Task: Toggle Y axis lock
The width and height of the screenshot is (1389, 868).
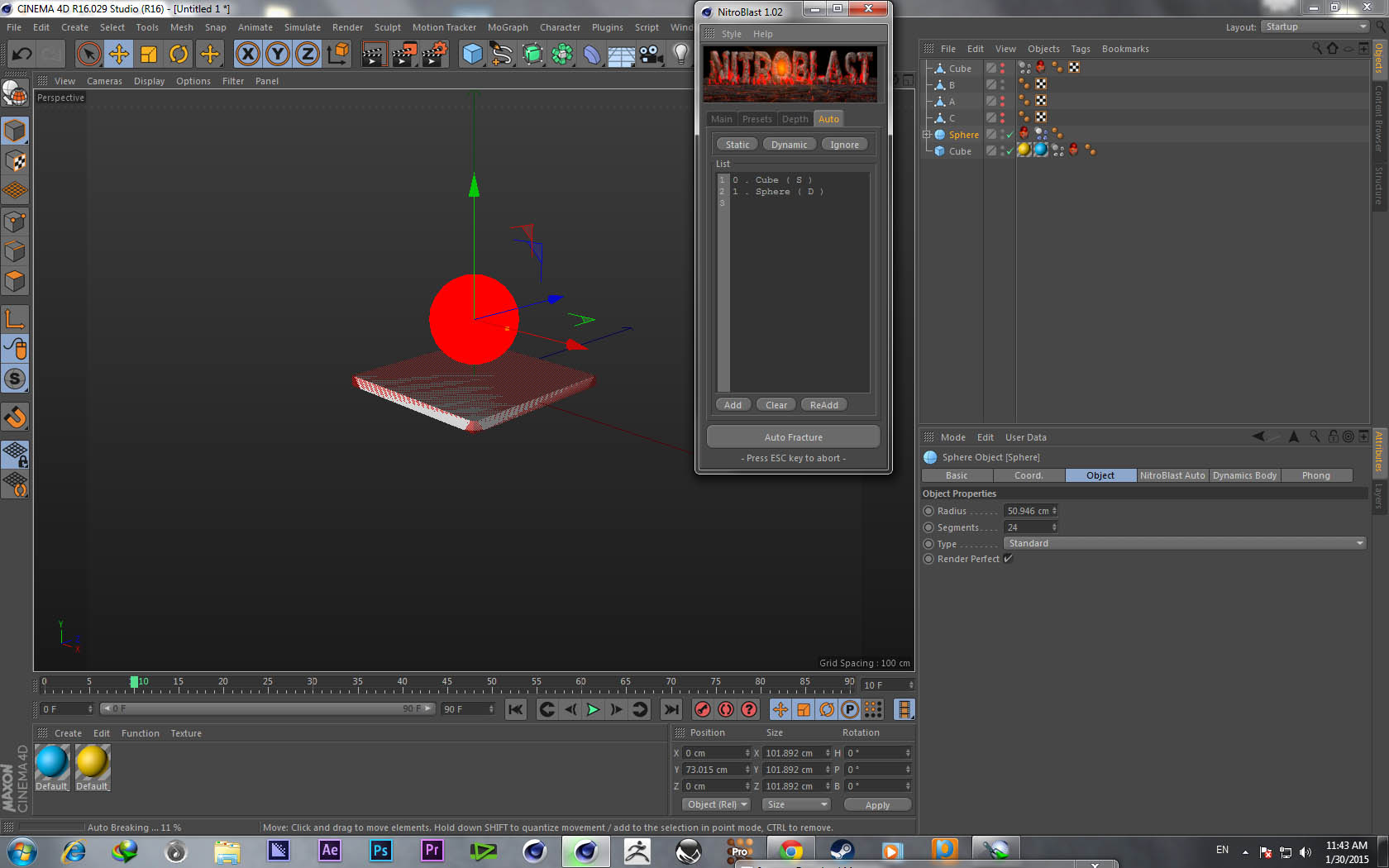Action: click(x=278, y=55)
